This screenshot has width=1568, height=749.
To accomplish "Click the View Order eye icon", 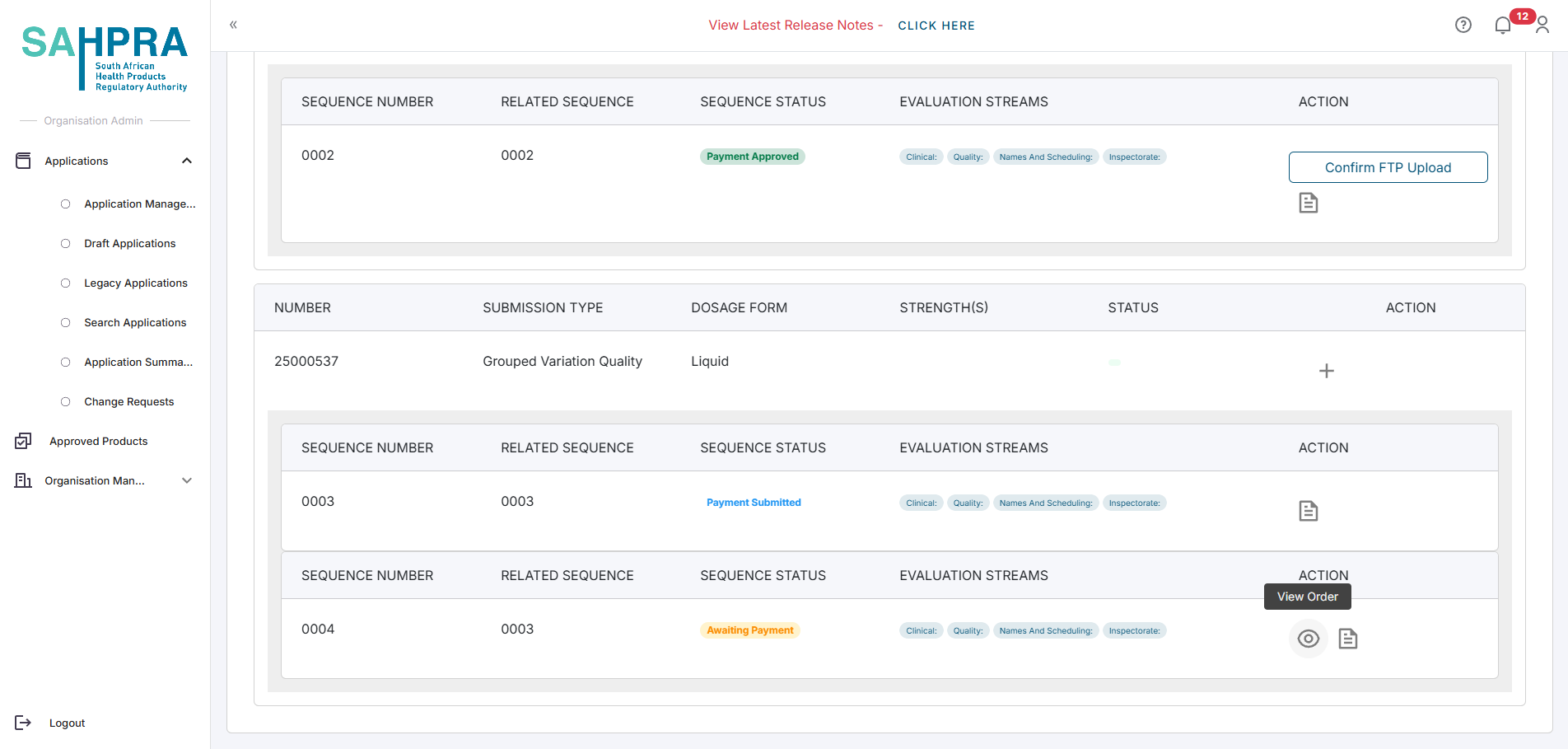I will [1308, 639].
